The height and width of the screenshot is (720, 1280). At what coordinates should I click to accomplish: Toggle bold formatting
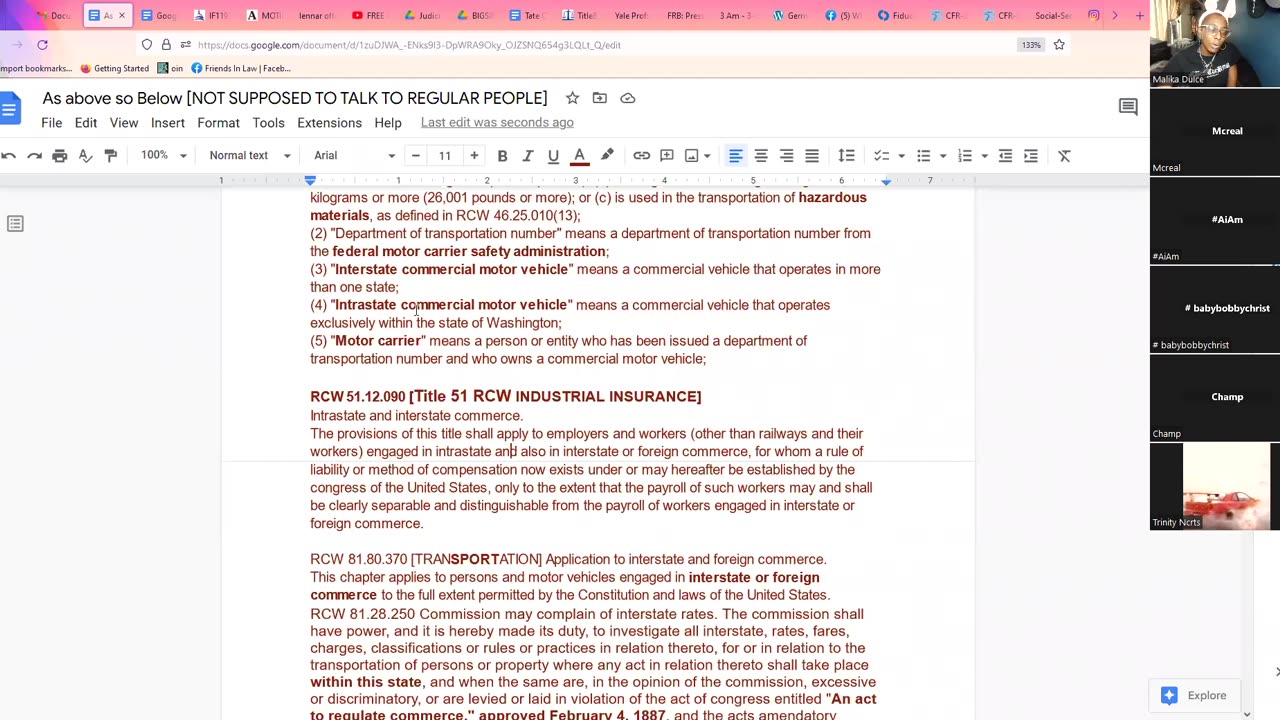coord(502,155)
